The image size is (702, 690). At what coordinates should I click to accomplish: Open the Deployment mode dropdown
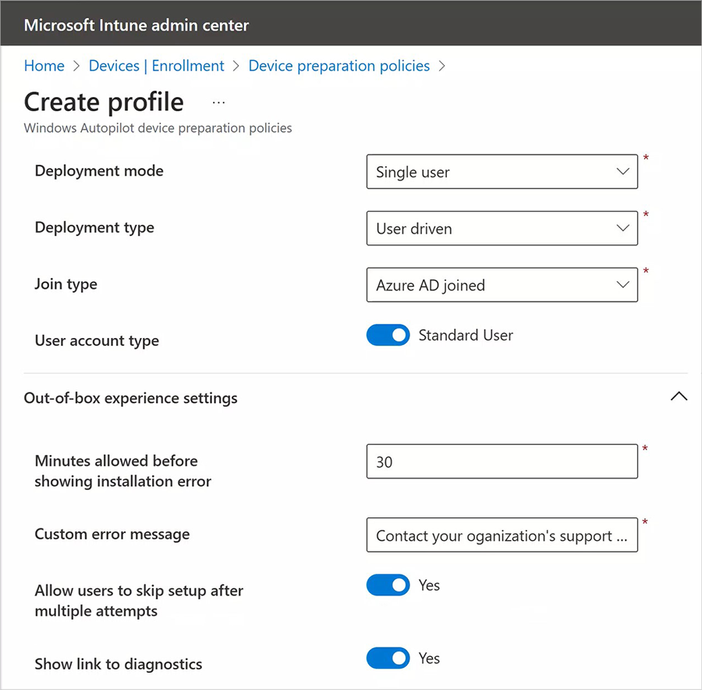(x=502, y=172)
